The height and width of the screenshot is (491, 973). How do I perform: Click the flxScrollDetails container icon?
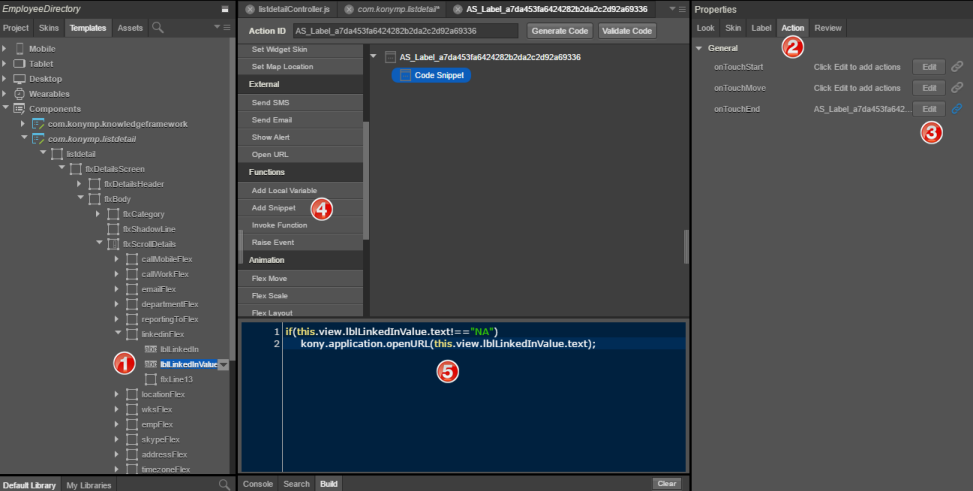pyautogui.click(x=113, y=244)
